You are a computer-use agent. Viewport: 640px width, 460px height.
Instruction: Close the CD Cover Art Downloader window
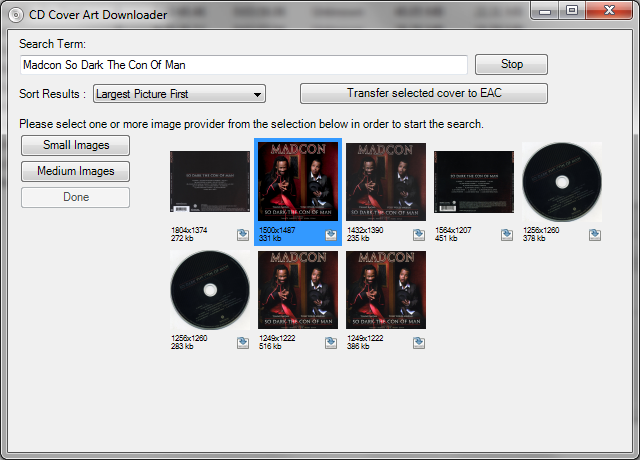pyautogui.click(x=609, y=11)
